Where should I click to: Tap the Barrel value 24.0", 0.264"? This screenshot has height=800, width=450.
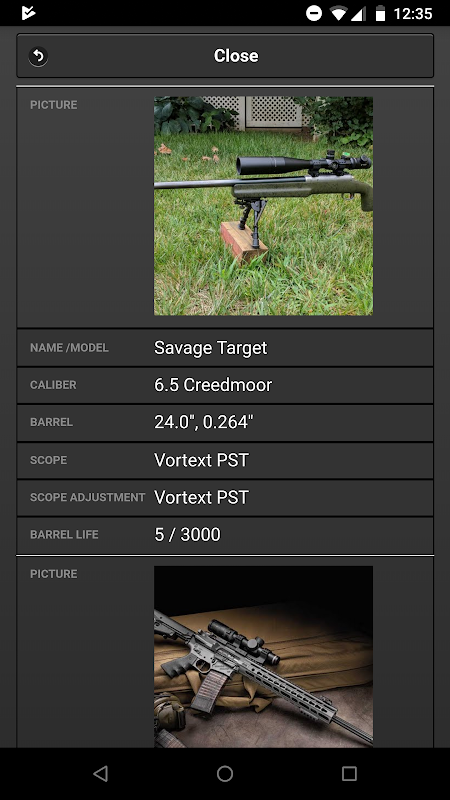pyautogui.click(x=204, y=422)
